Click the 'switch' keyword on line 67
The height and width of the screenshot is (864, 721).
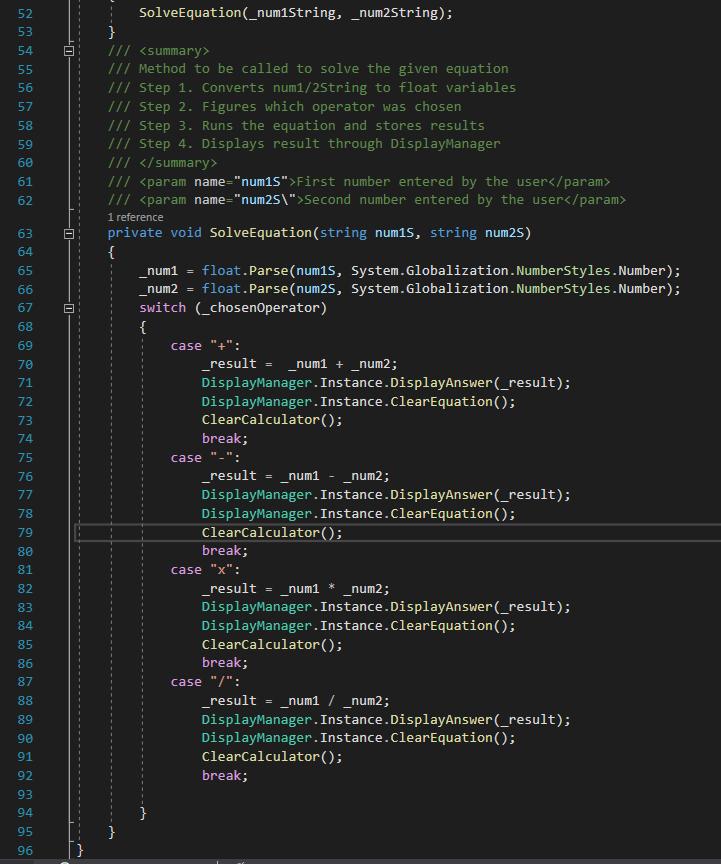163,307
